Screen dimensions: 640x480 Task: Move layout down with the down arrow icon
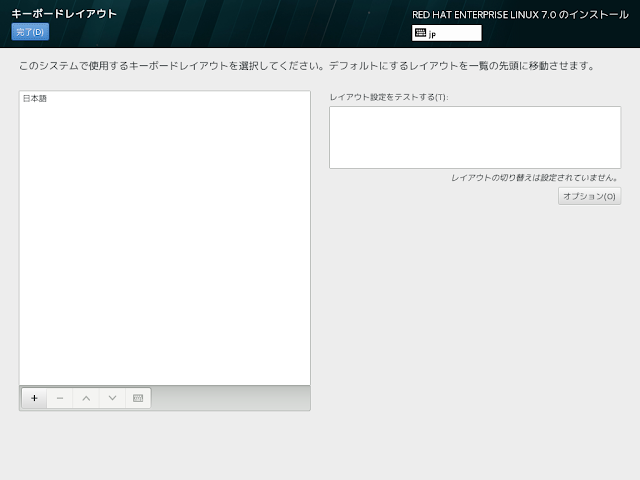[112, 398]
